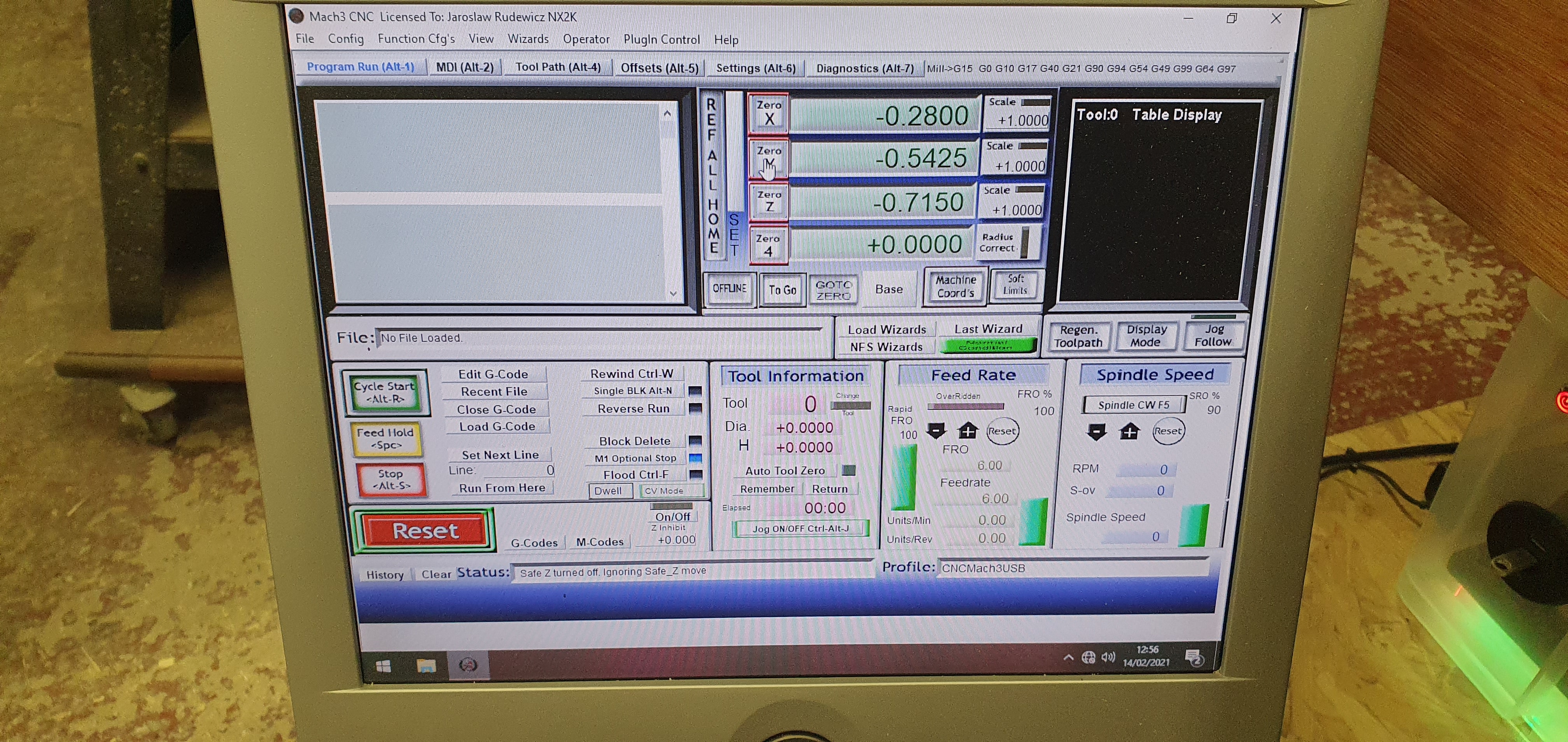The image size is (1568, 742).
Task: Open the volume control in system tray
Action: tap(1108, 657)
